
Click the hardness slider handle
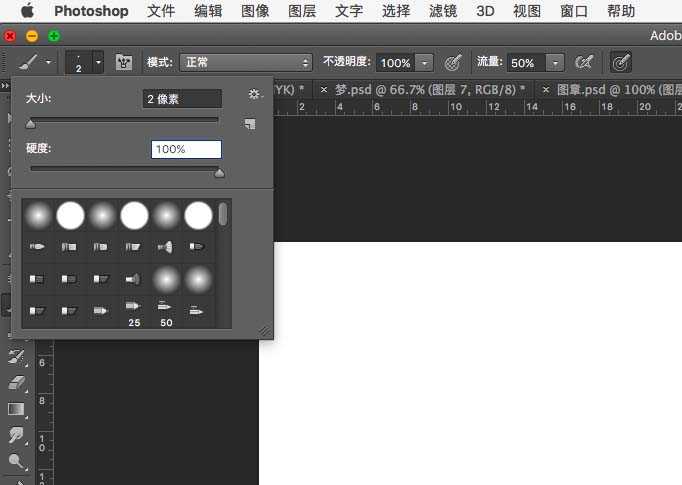coord(220,173)
